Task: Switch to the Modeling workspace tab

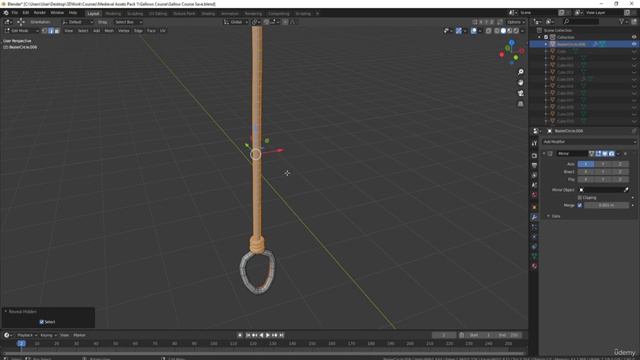Action: [x=113, y=13]
